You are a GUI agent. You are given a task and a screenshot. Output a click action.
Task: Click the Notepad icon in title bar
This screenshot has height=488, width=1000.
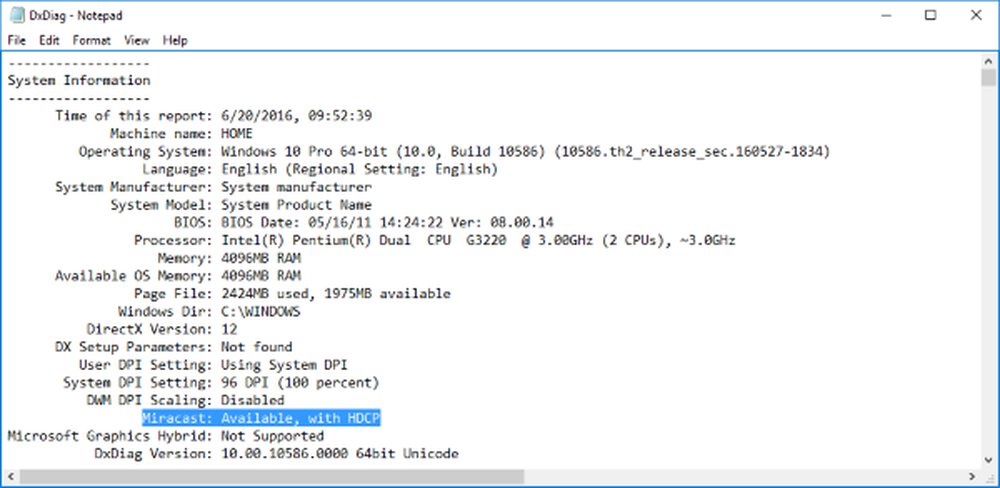coord(17,15)
